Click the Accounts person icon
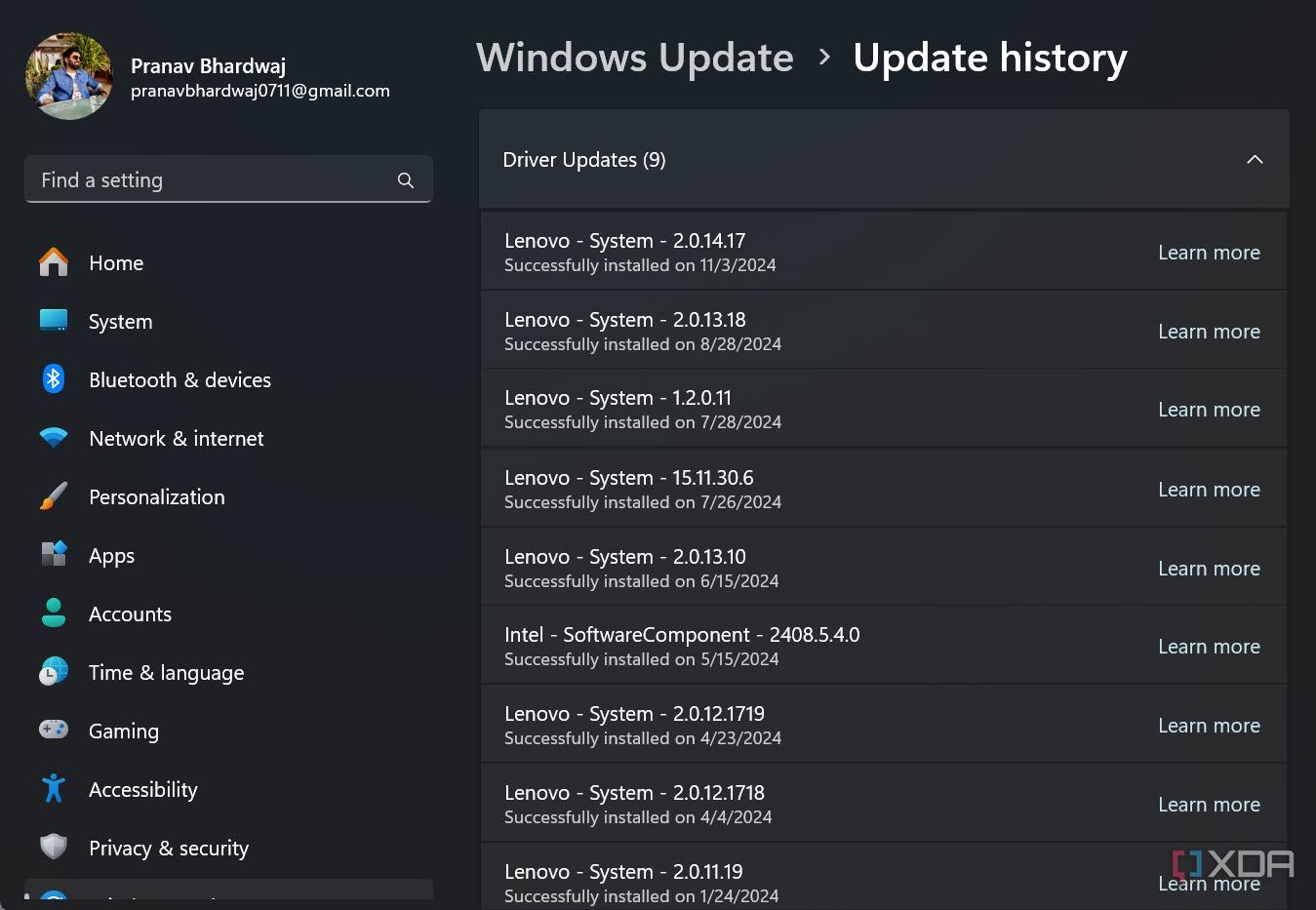The width and height of the screenshot is (1316, 910). pos(54,613)
